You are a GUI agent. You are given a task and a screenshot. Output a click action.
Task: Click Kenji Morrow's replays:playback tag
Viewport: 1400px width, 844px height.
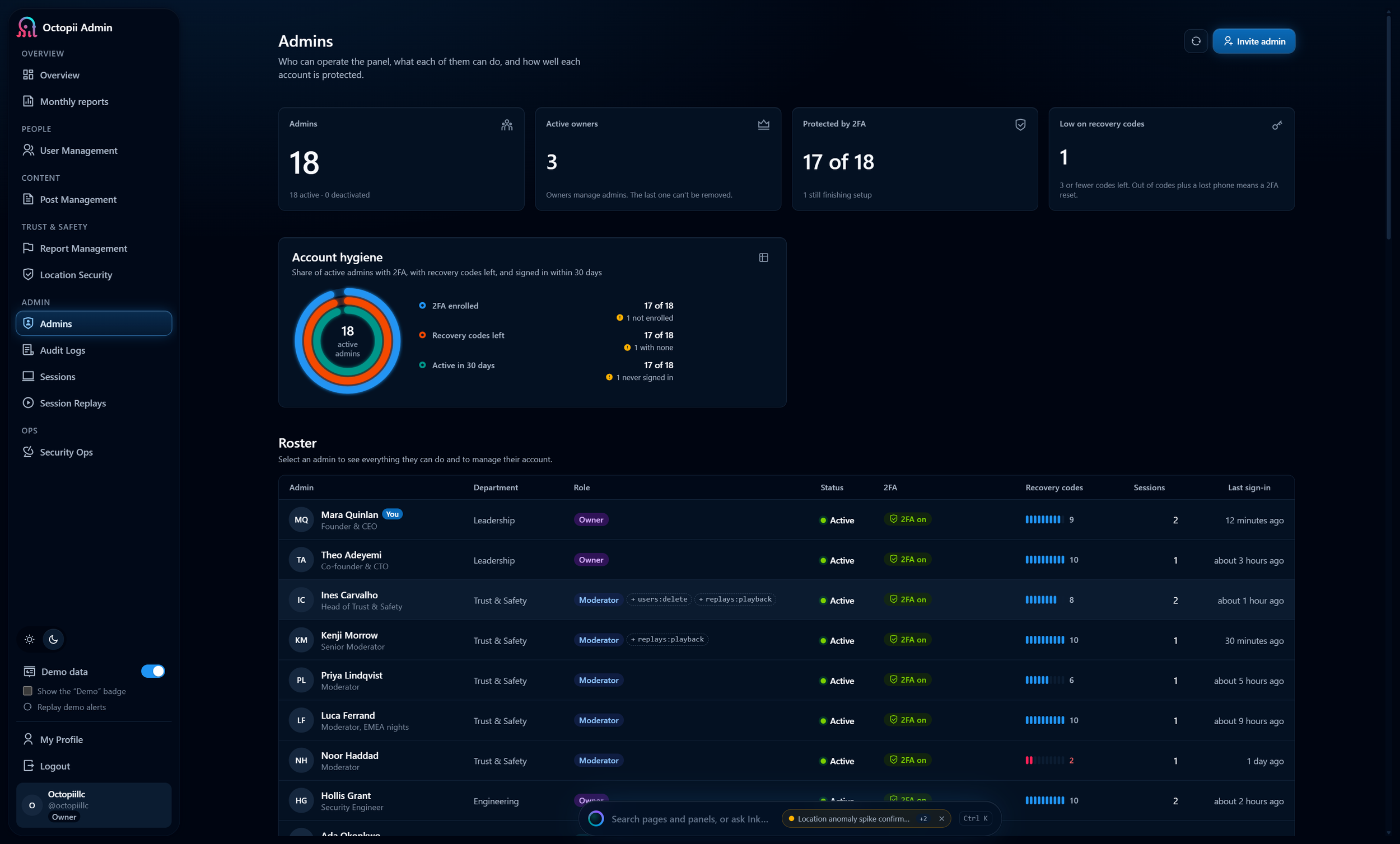coord(667,640)
